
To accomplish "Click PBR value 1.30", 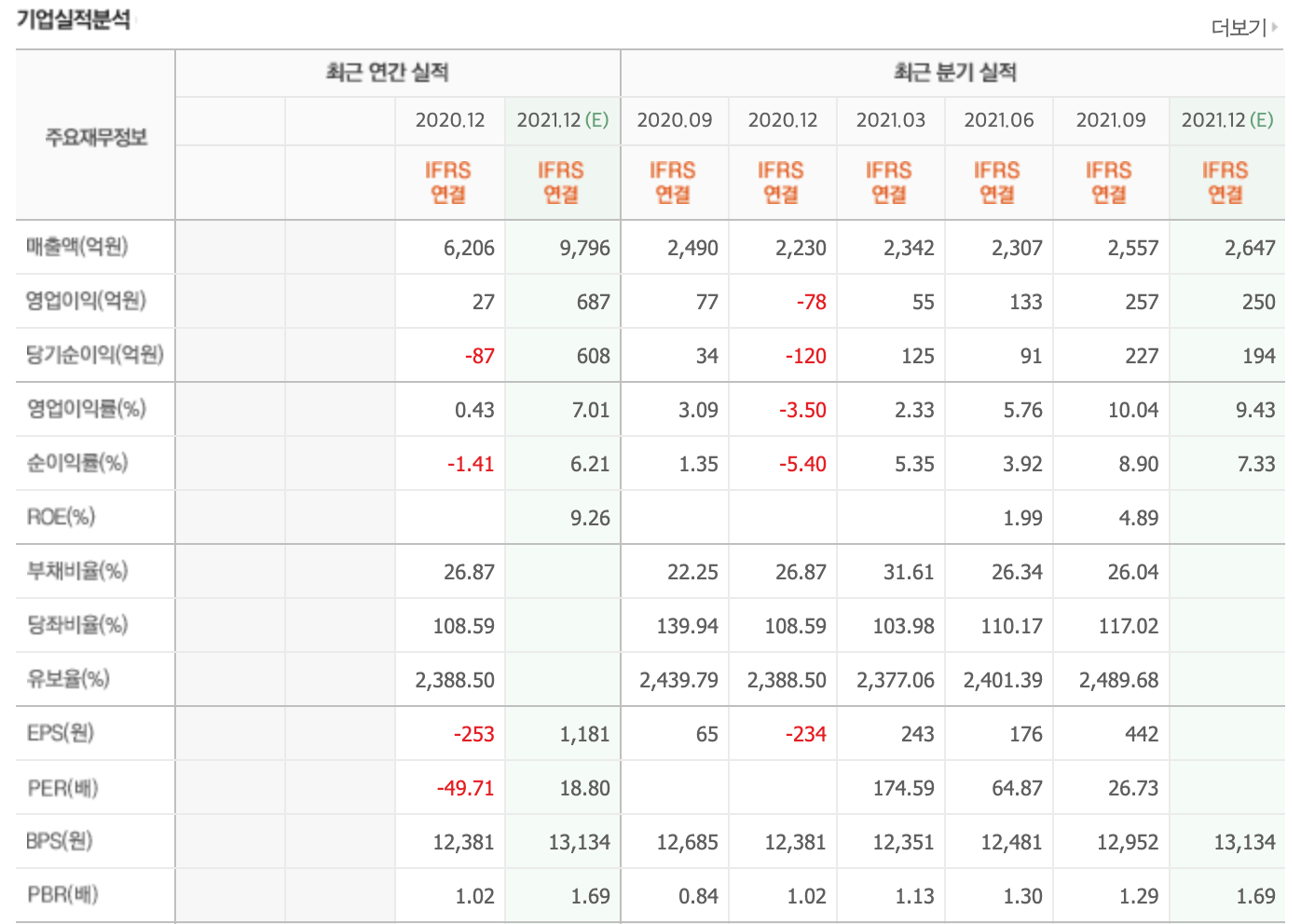I will pos(1022,897).
